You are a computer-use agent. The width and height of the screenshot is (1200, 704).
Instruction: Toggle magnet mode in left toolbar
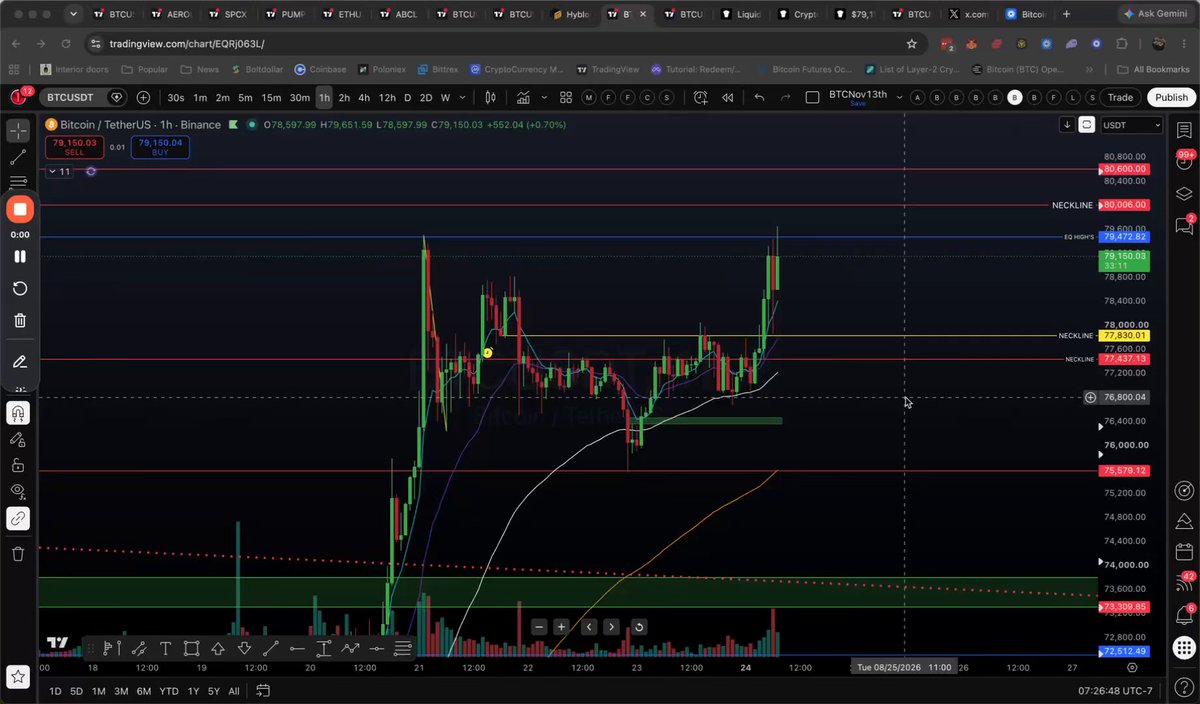(19, 412)
